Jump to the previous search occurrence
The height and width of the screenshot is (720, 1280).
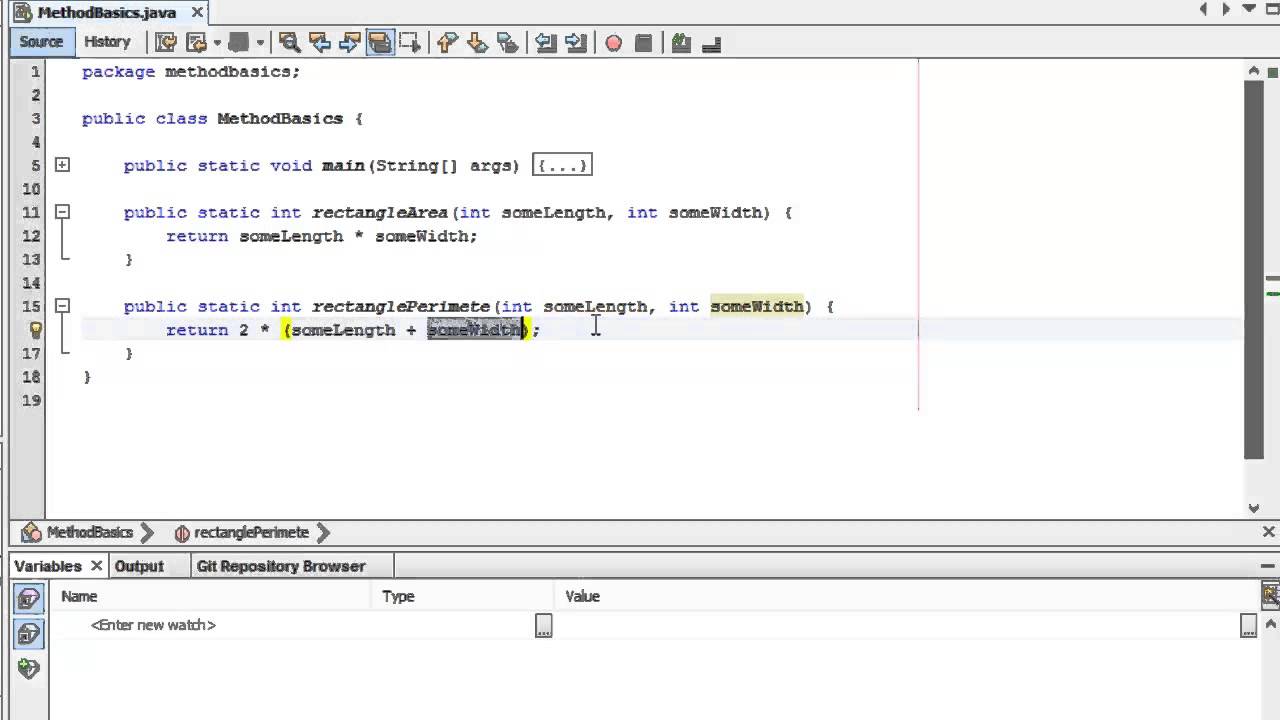click(320, 43)
